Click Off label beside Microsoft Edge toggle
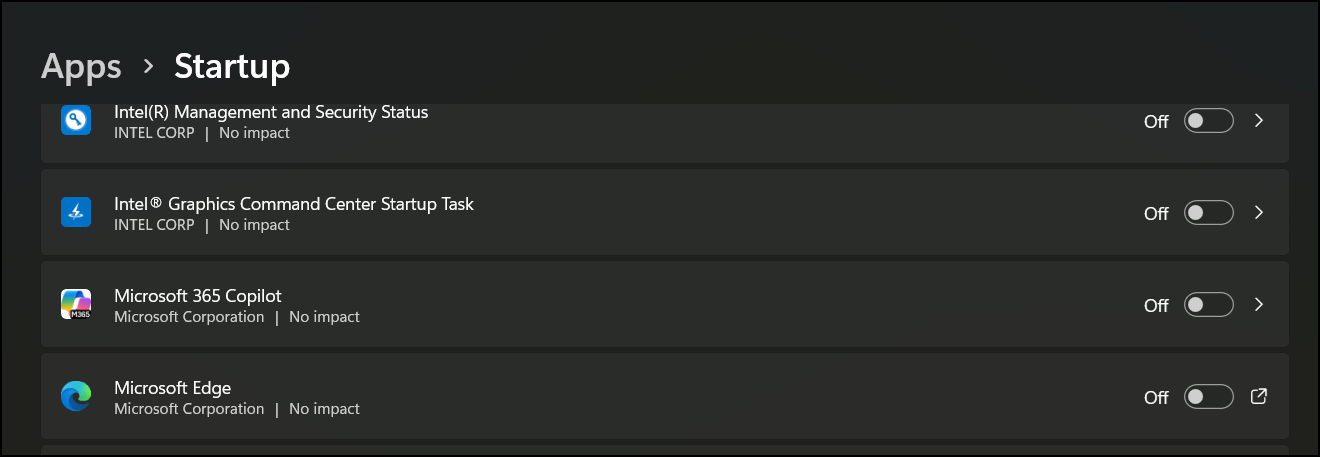This screenshot has width=1320, height=457. [1156, 397]
